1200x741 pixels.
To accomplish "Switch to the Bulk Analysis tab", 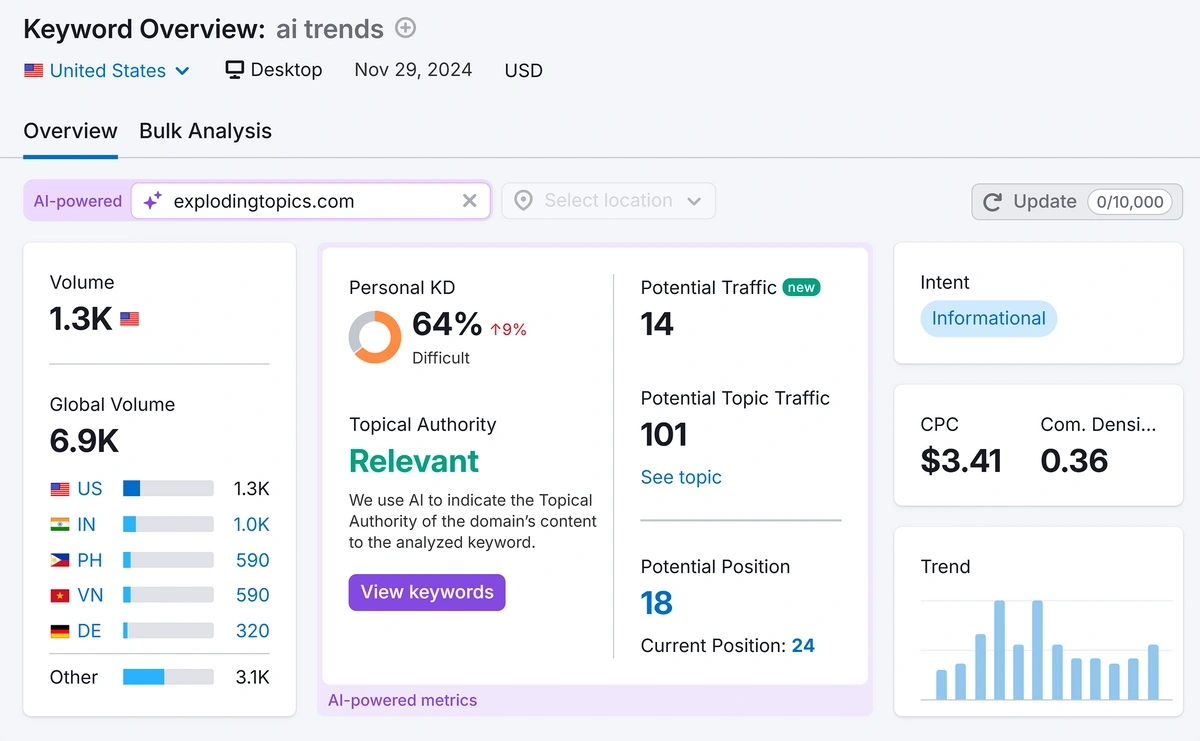I will (x=205, y=131).
